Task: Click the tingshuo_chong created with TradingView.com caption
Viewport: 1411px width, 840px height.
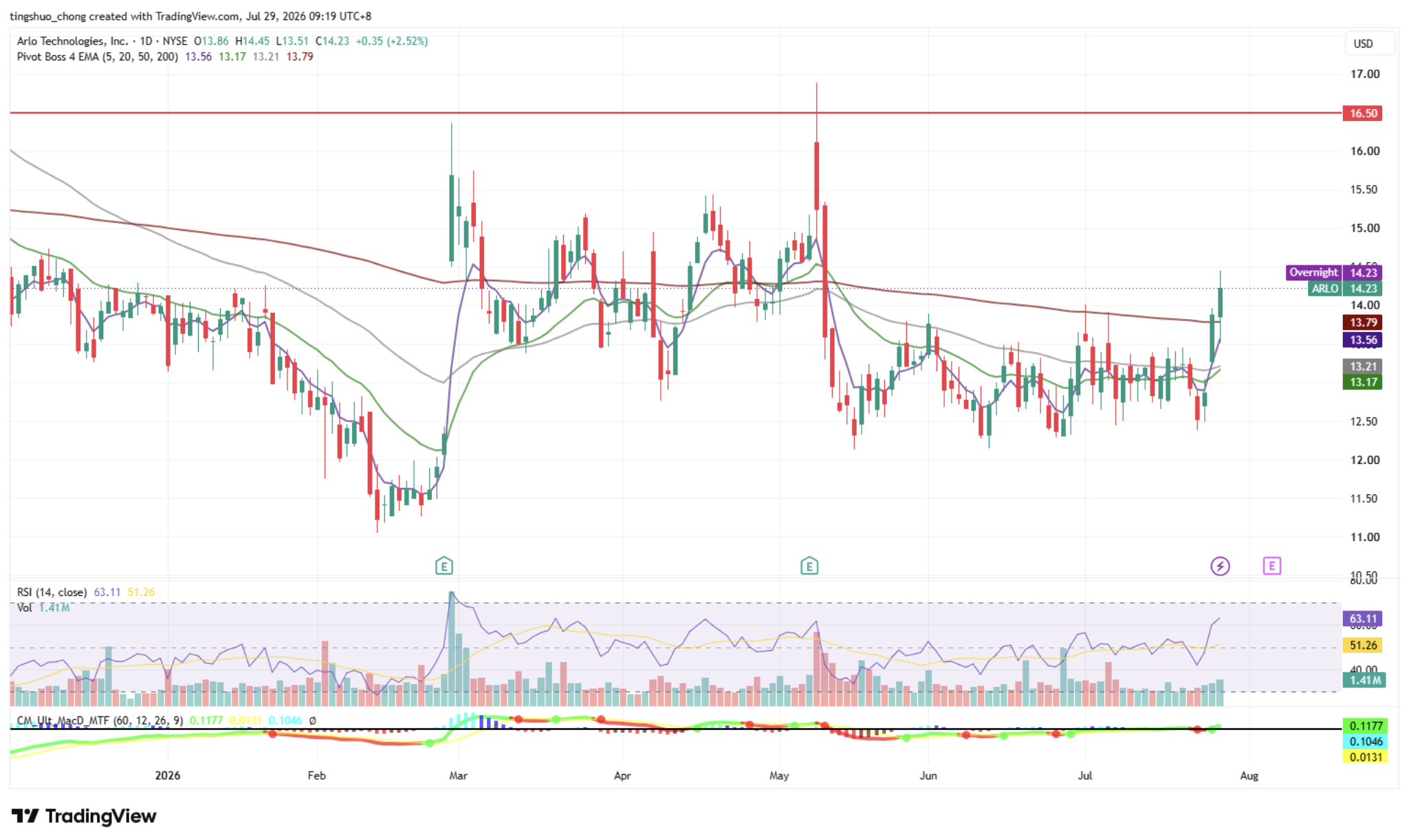Action: (x=190, y=16)
